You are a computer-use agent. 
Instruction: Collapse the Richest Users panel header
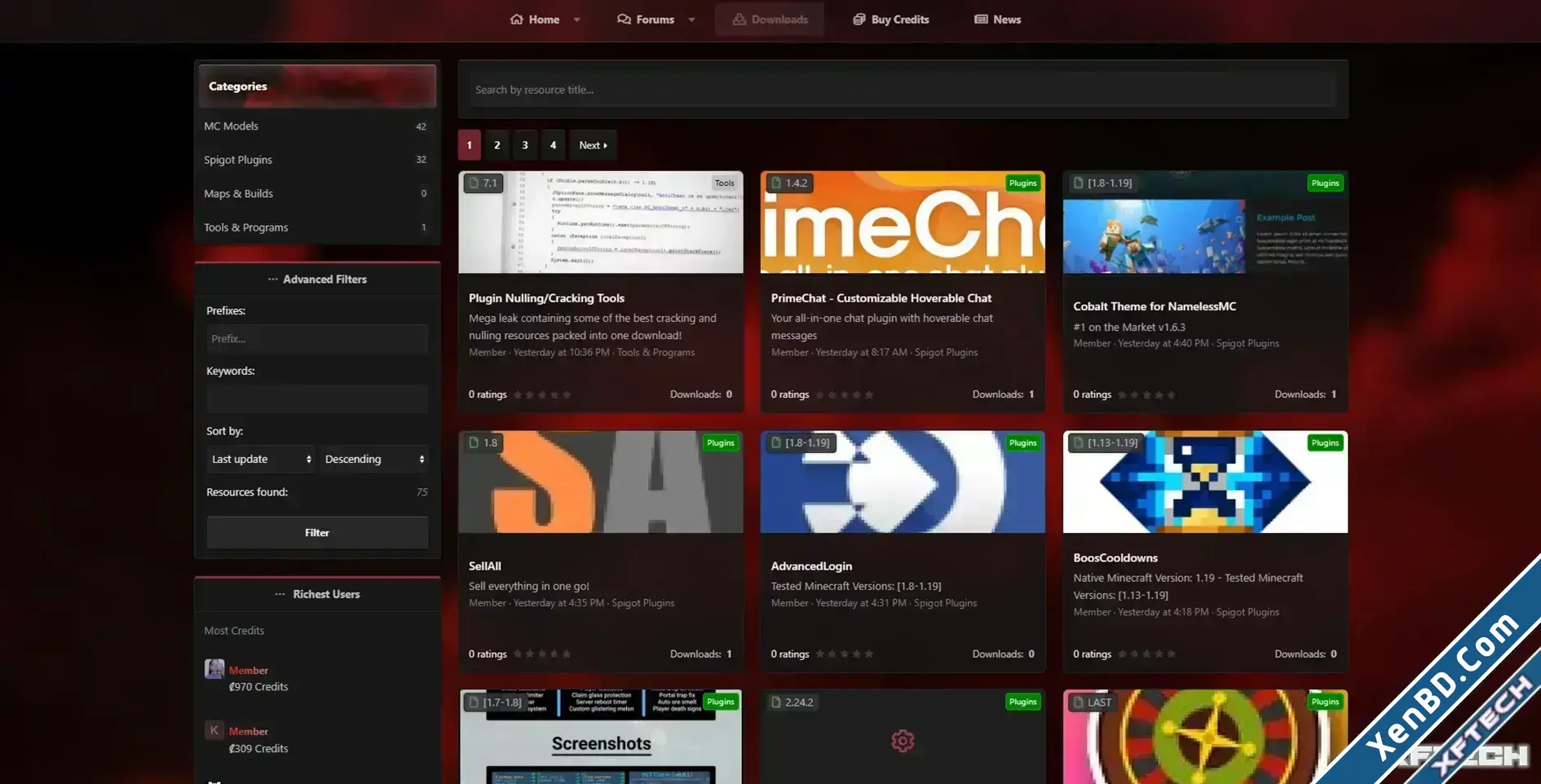click(x=317, y=595)
